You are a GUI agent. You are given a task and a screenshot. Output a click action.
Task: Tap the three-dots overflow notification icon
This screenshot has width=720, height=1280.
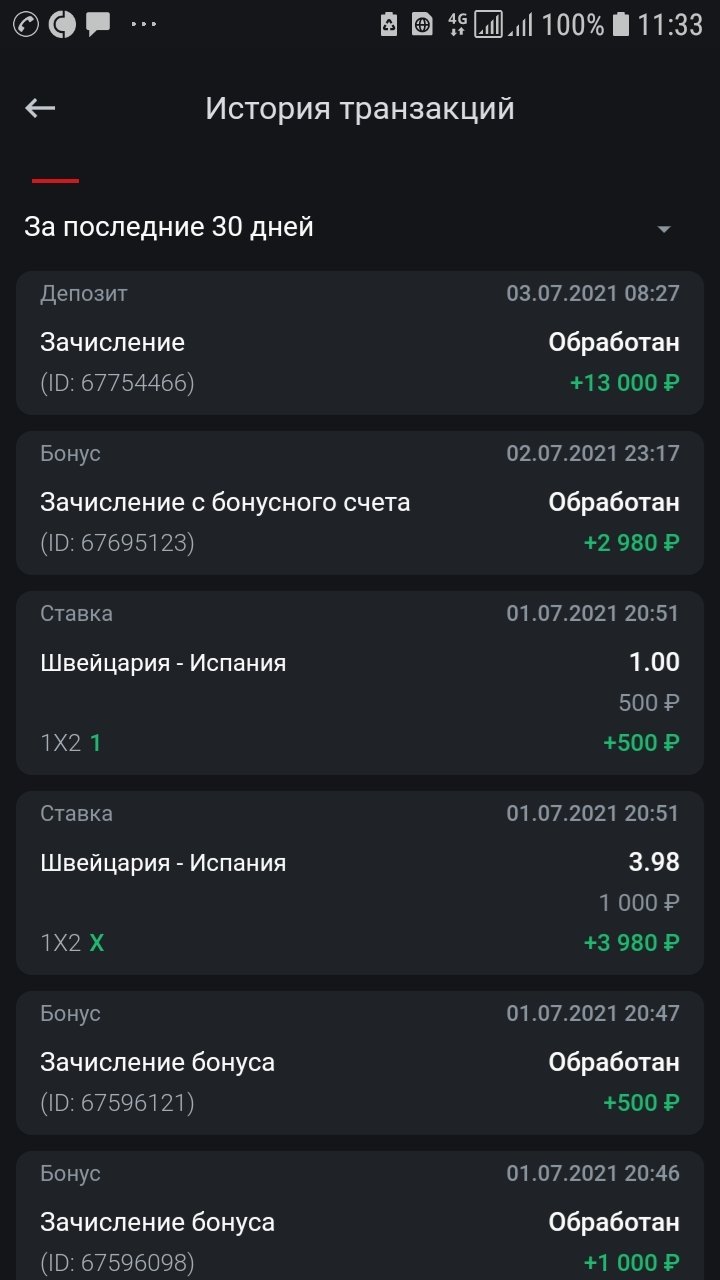coord(144,24)
